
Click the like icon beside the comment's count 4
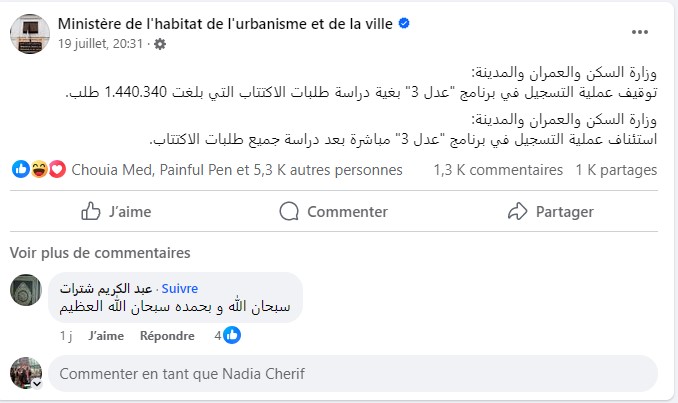click(232, 336)
